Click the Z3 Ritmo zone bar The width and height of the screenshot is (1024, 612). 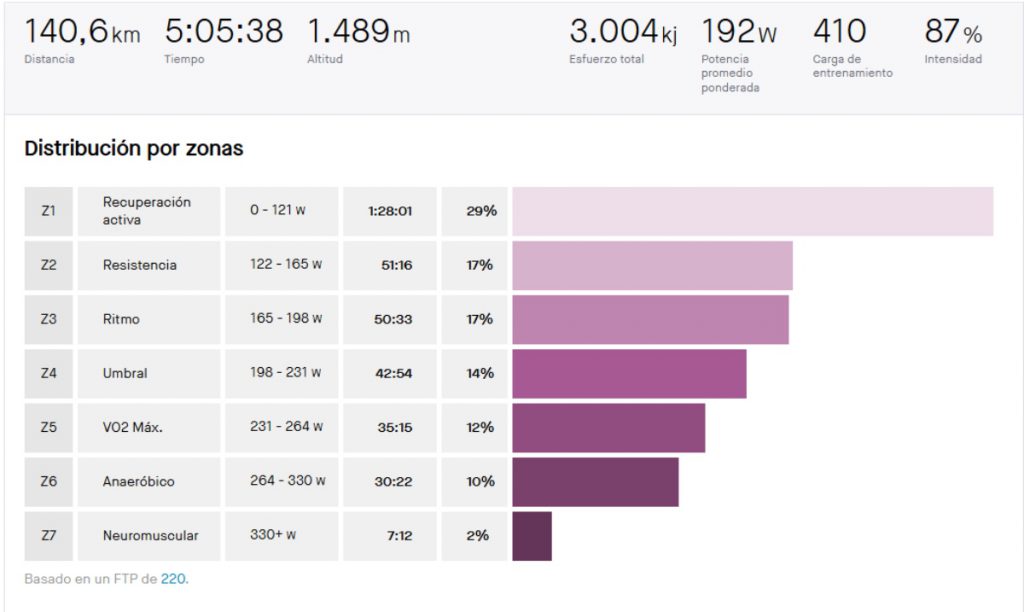point(650,319)
